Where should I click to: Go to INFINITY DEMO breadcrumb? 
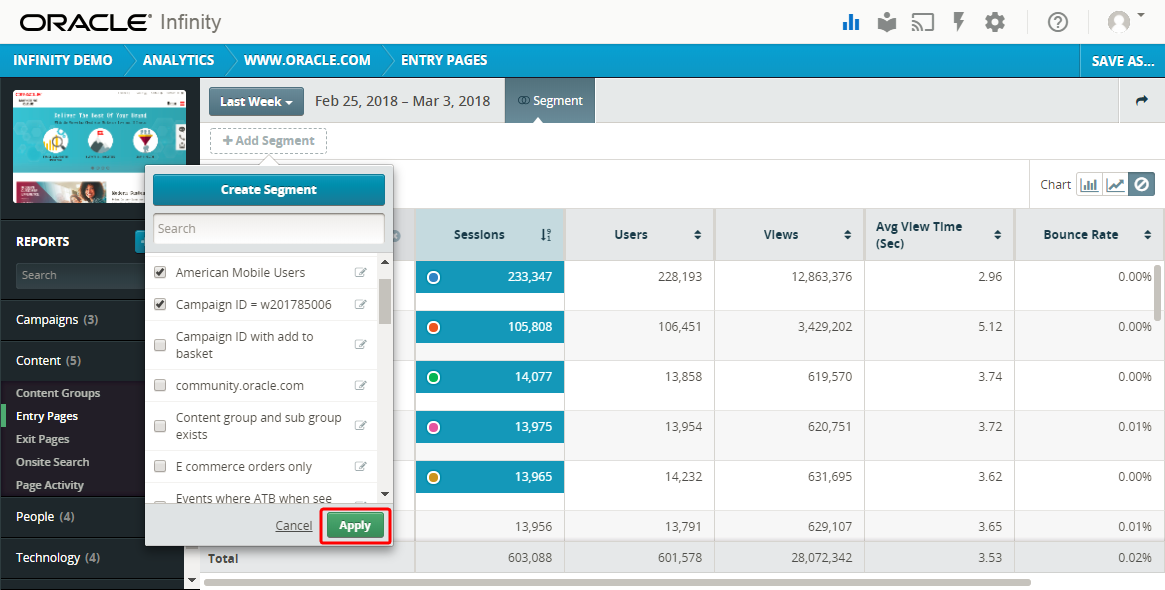(x=62, y=60)
